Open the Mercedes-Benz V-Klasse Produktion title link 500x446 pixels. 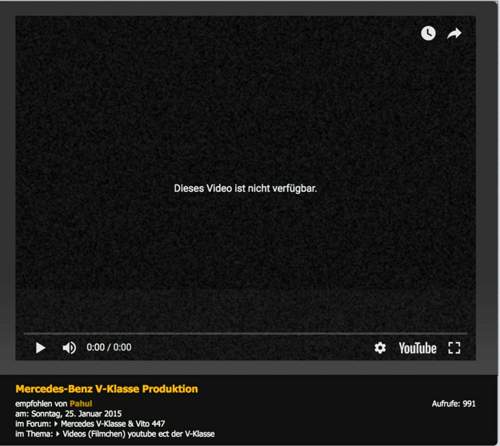coord(107,389)
